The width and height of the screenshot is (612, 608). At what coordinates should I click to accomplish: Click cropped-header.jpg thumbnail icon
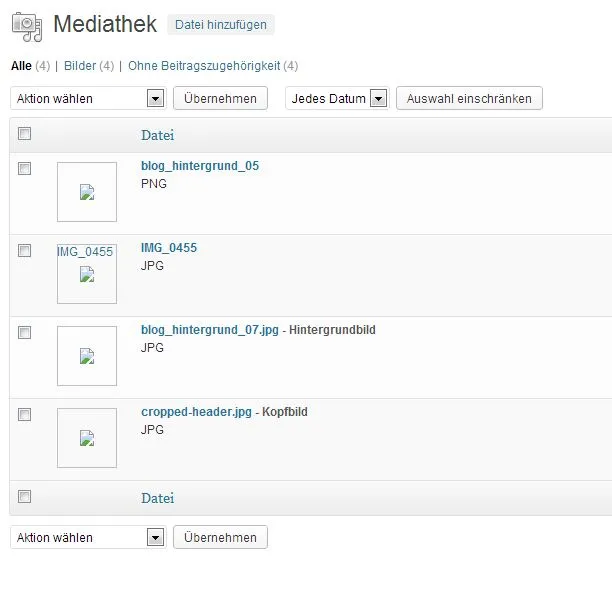coord(87,438)
